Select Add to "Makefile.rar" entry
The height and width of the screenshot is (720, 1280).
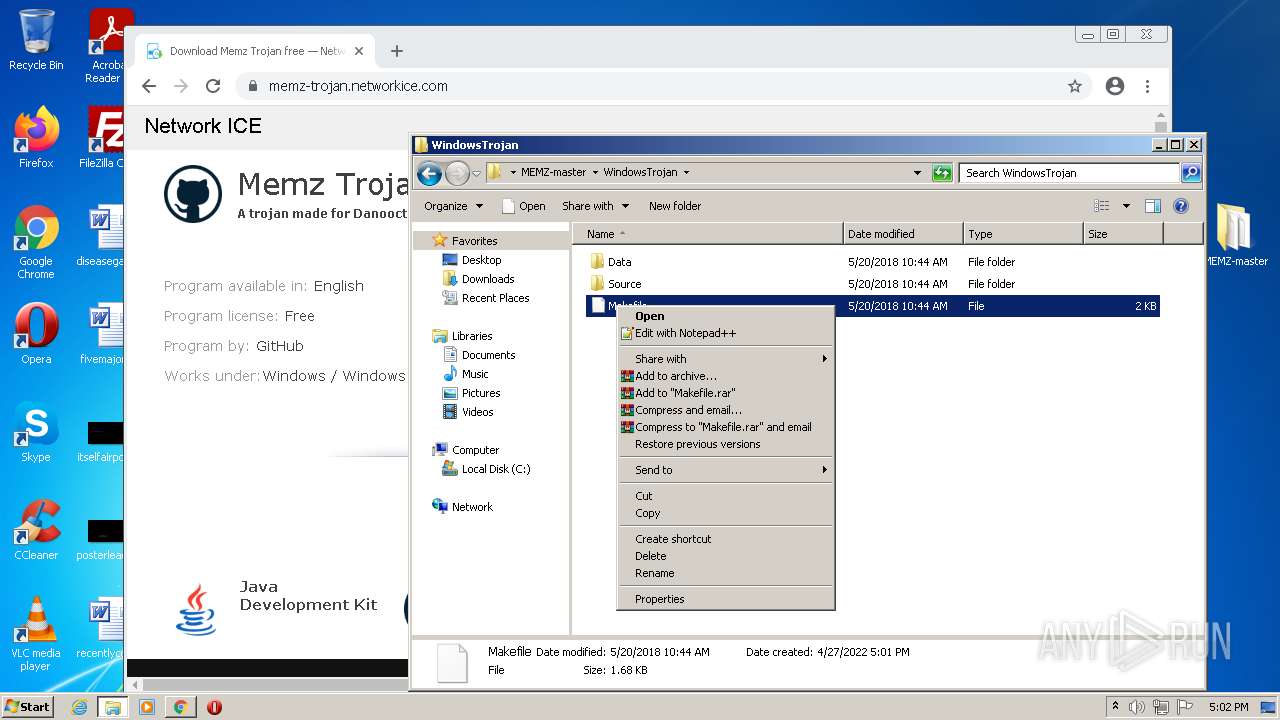click(x=726, y=393)
